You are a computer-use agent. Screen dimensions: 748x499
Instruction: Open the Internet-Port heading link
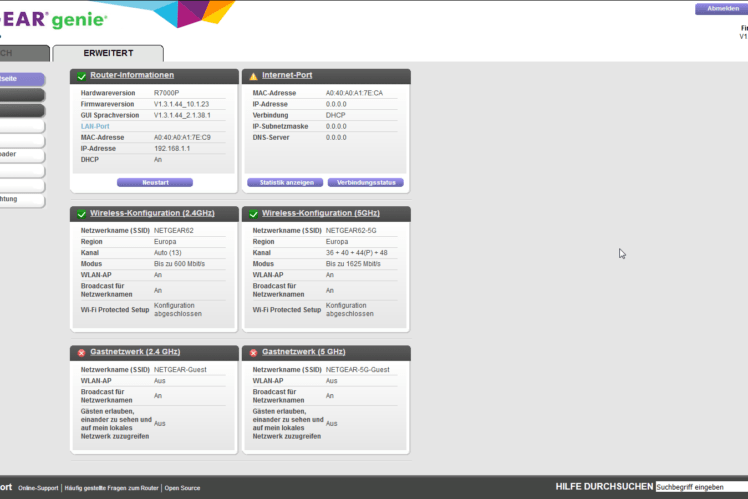(287, 75)
